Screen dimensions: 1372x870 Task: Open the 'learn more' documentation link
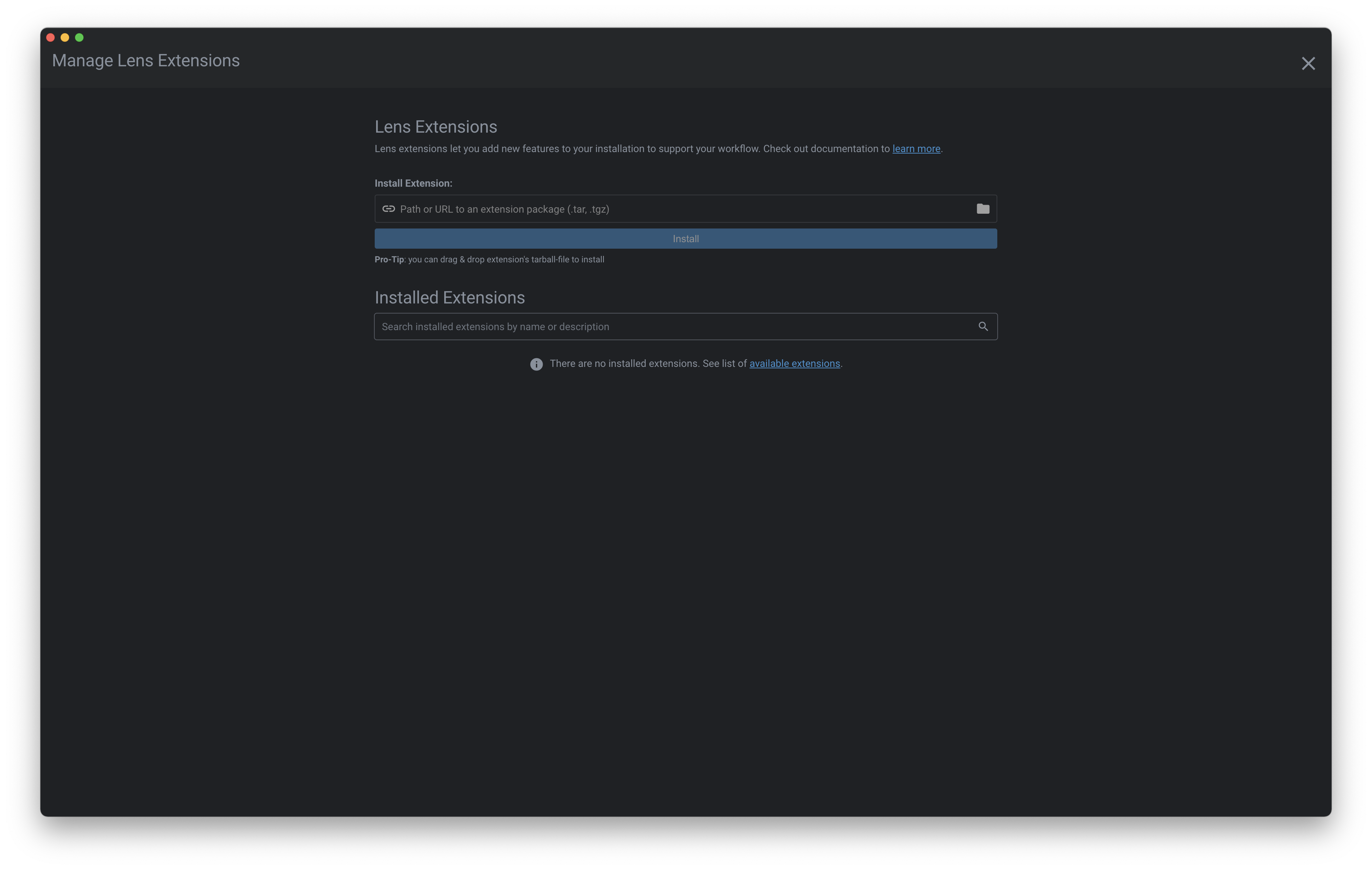(916, 149)
